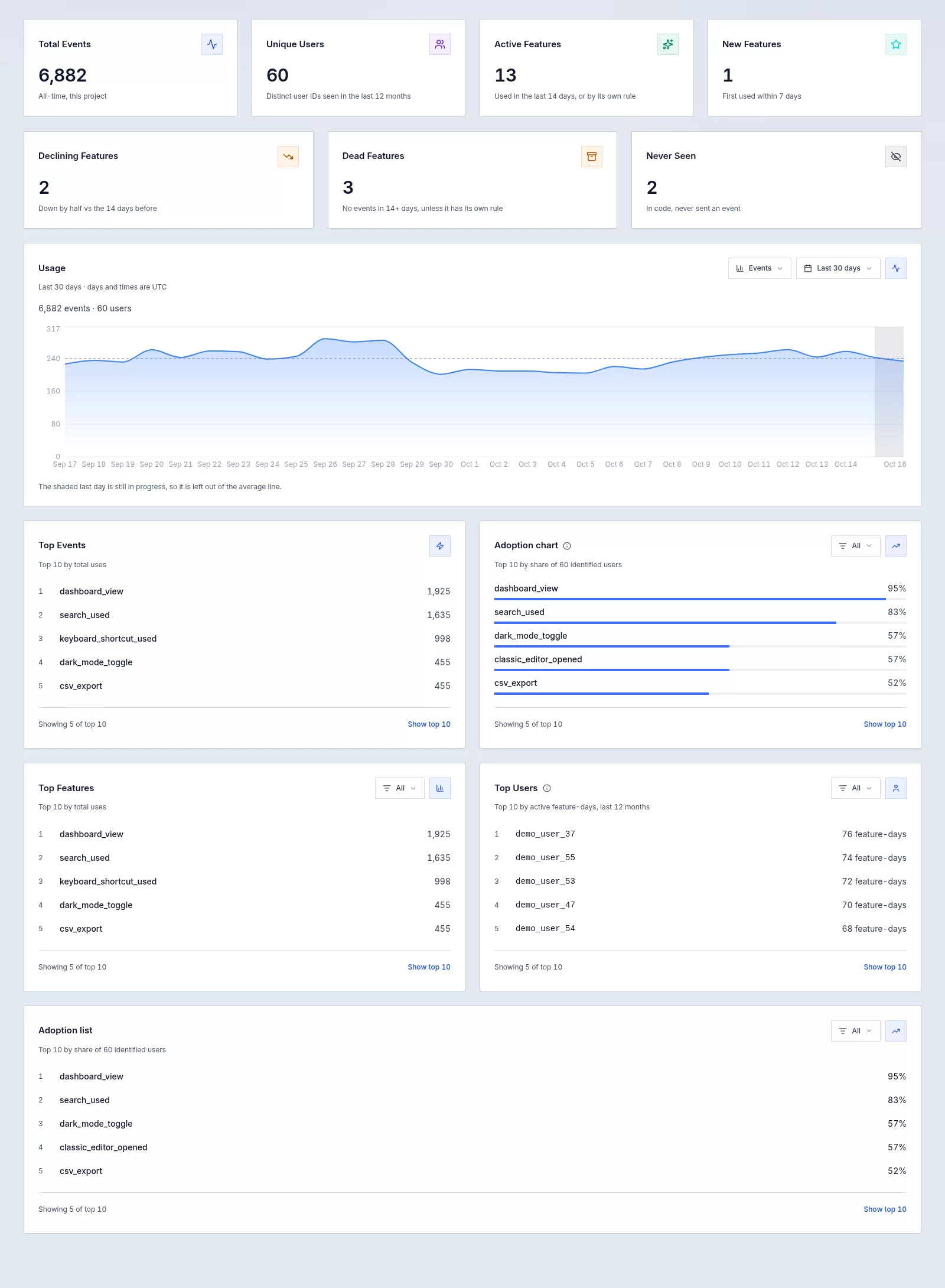The height and width of the screenshot is (1288, 945).
Task: Open the All filter in Top Features
Action: (x=400, y=788)
